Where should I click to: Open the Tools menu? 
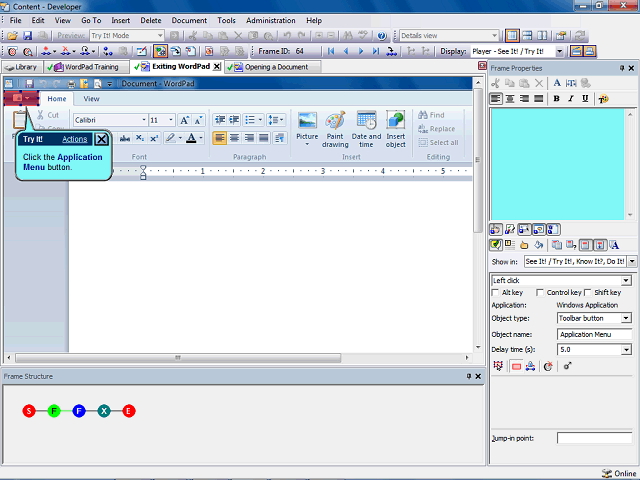tap(226, 20)
